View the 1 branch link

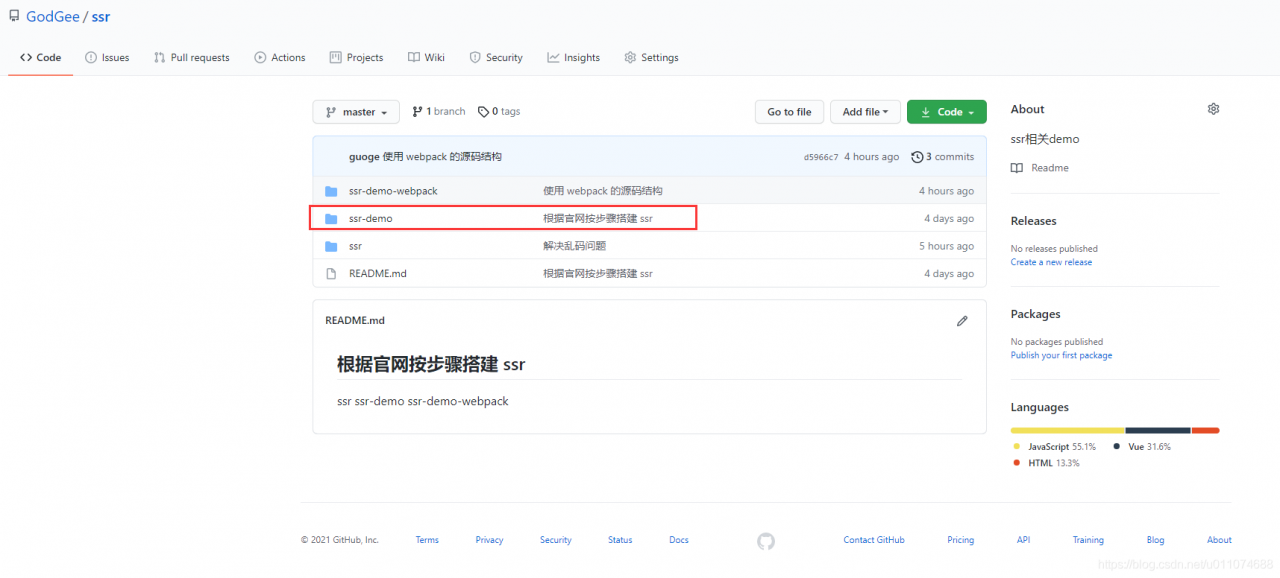(439, 112)
